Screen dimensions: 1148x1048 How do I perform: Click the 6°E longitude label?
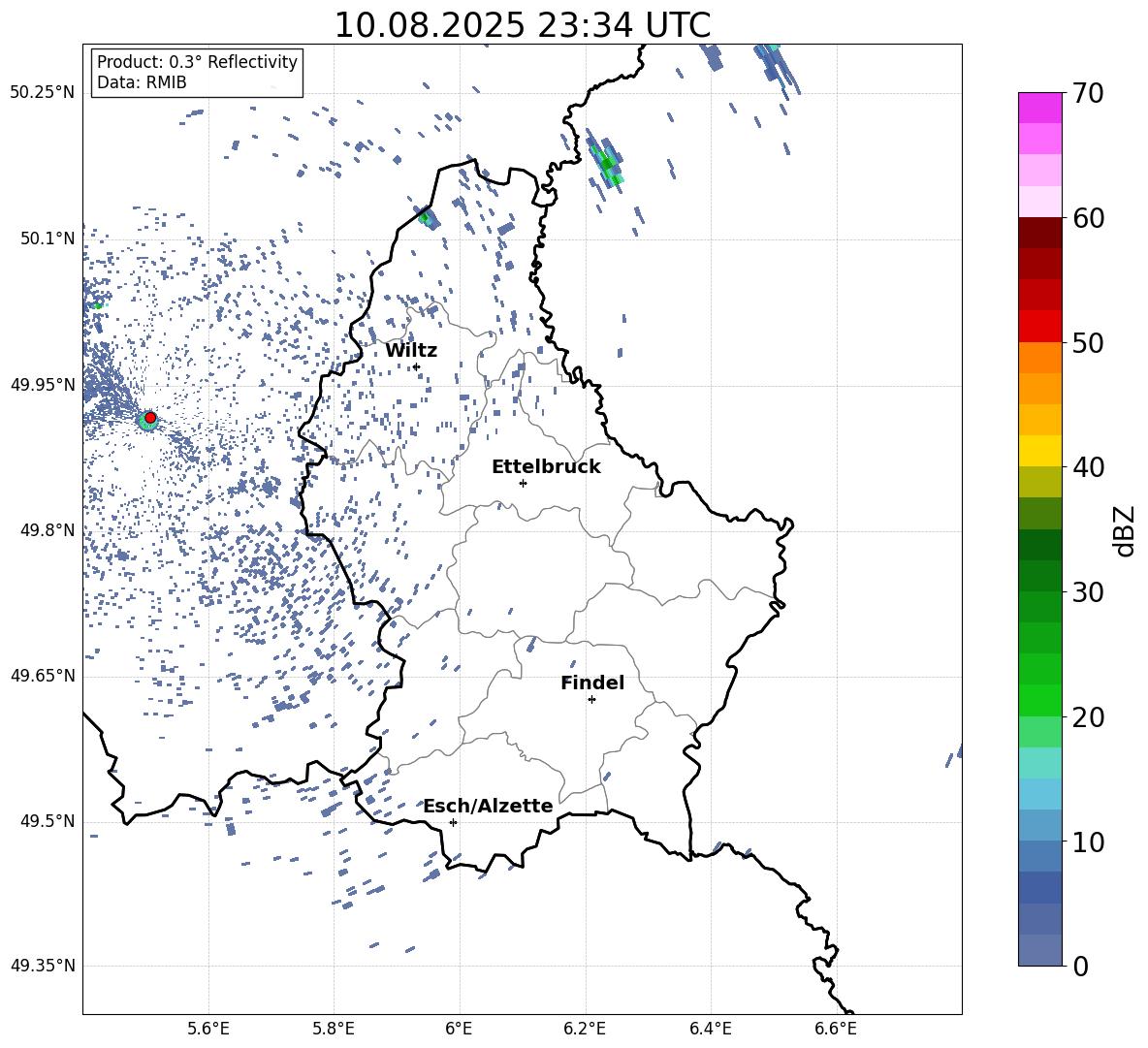pyautogui.click(x=459, y=1029)
